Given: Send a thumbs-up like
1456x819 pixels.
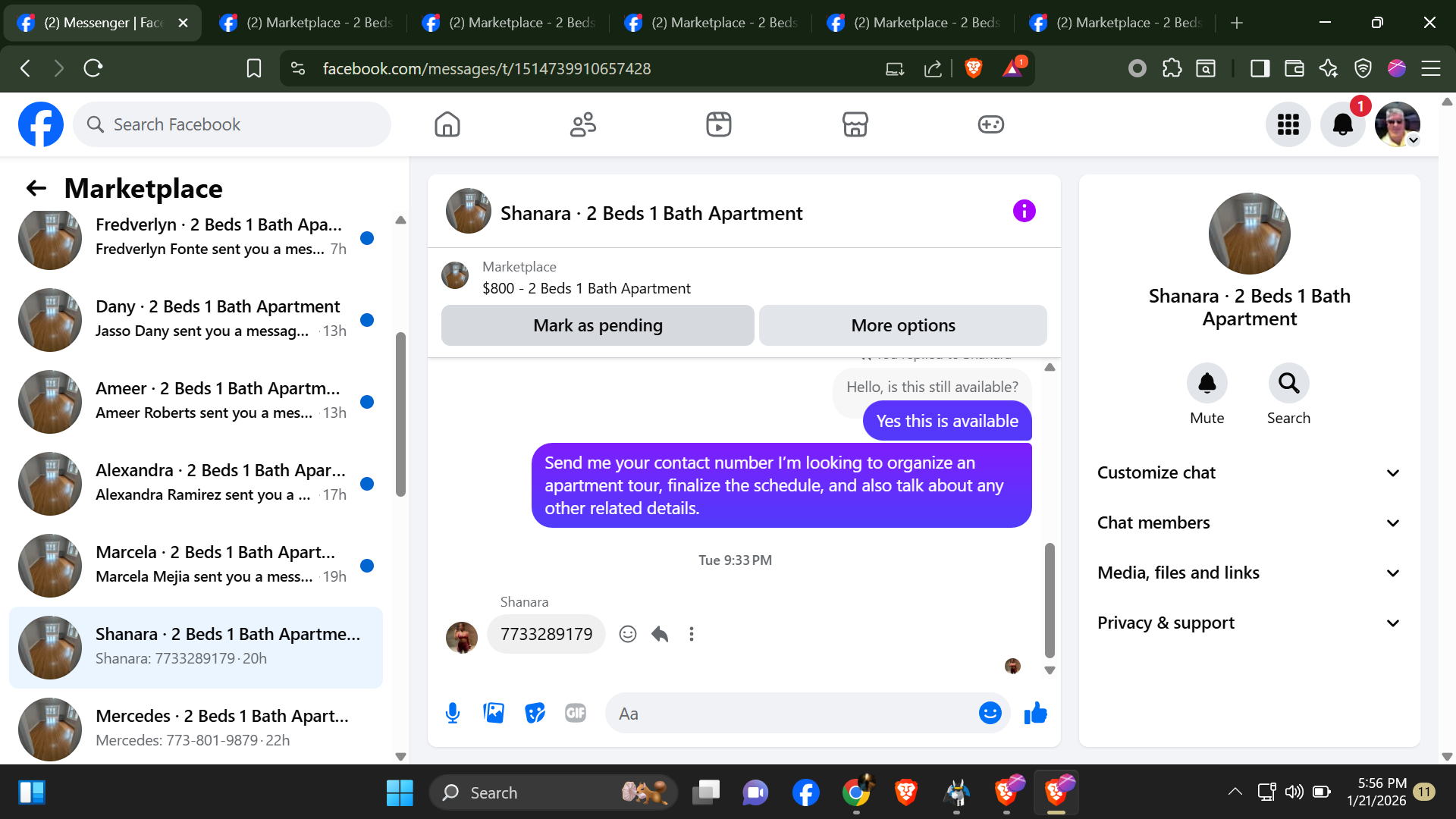Looking at the screenshot, I should tap(1035, 713).
